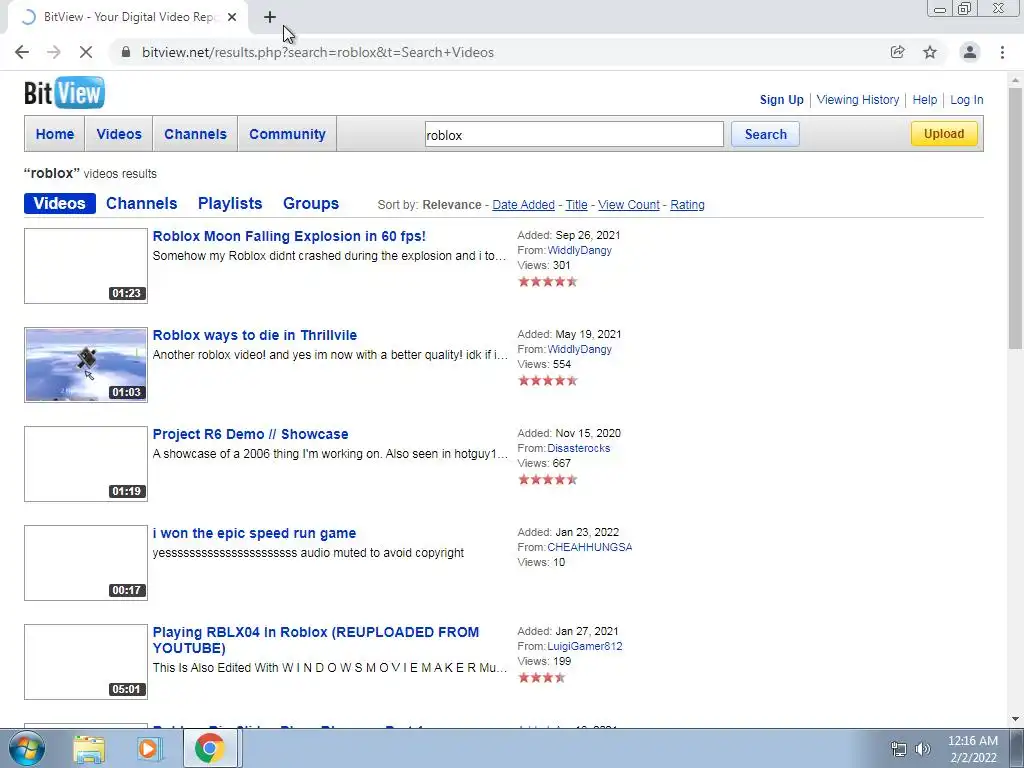The image size is (1024, 768).
Task: Click the Sign Up link
Action: (782, 100)
